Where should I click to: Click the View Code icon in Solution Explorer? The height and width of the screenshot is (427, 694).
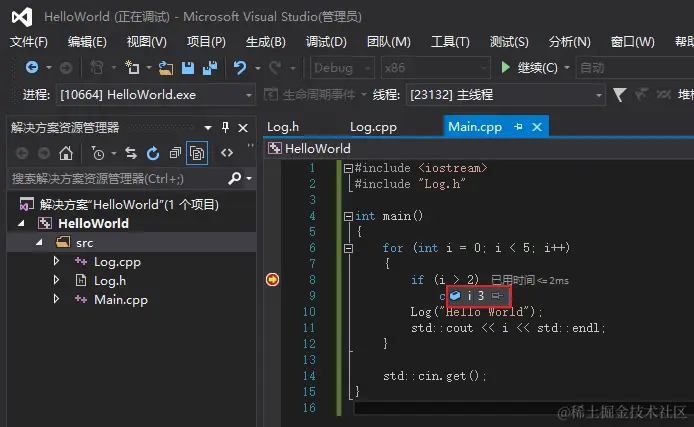[x=227, y=153]
